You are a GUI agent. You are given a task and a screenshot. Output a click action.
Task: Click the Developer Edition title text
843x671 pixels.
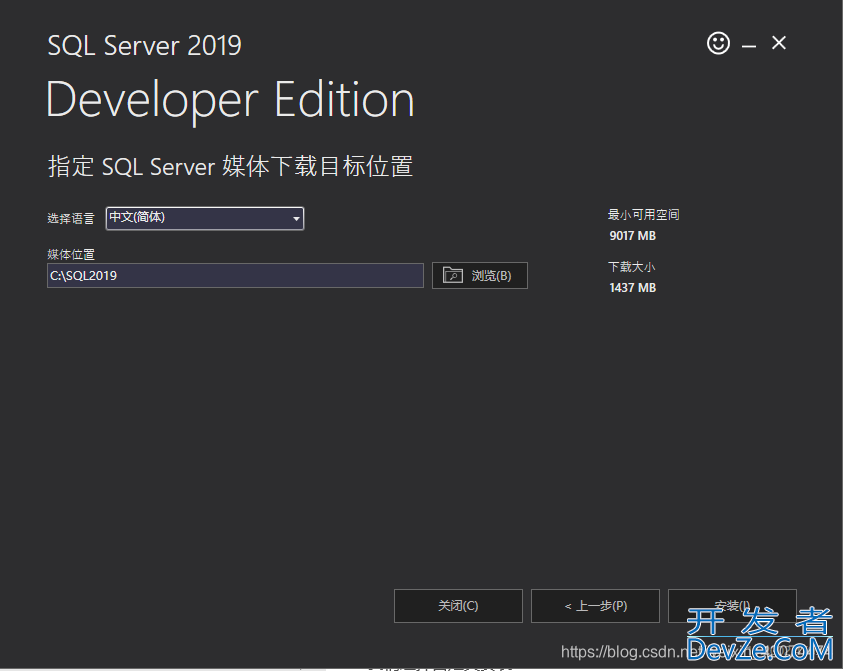tap(231, 100)
